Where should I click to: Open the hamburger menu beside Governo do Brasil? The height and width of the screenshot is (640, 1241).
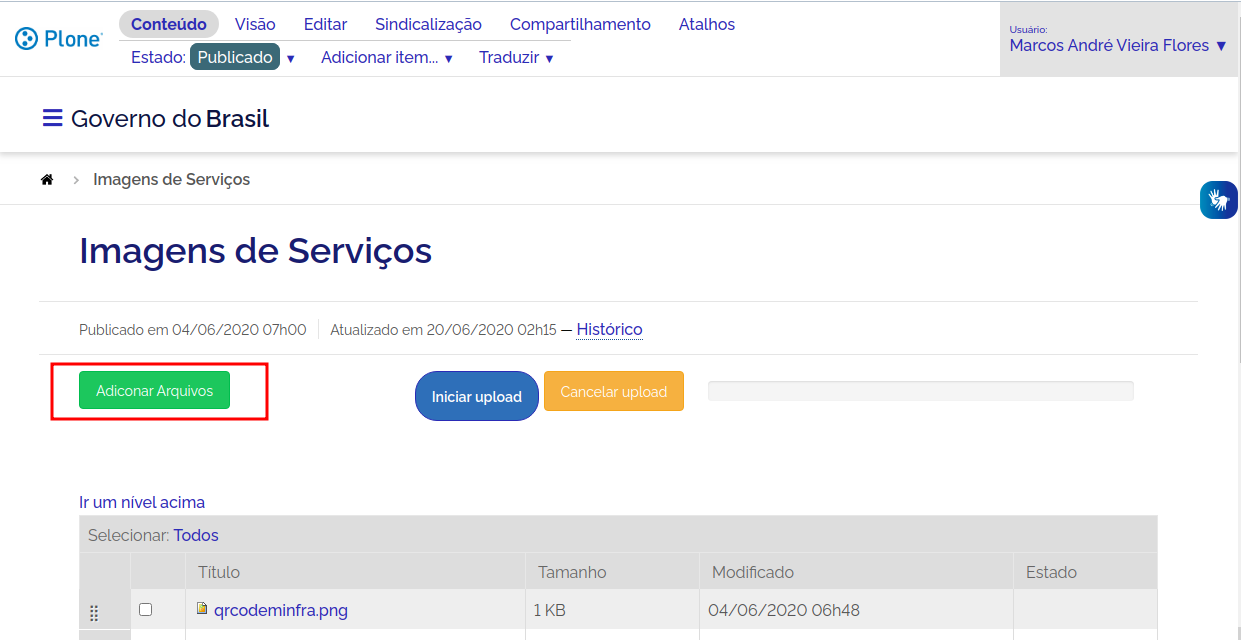pos(52,119)
